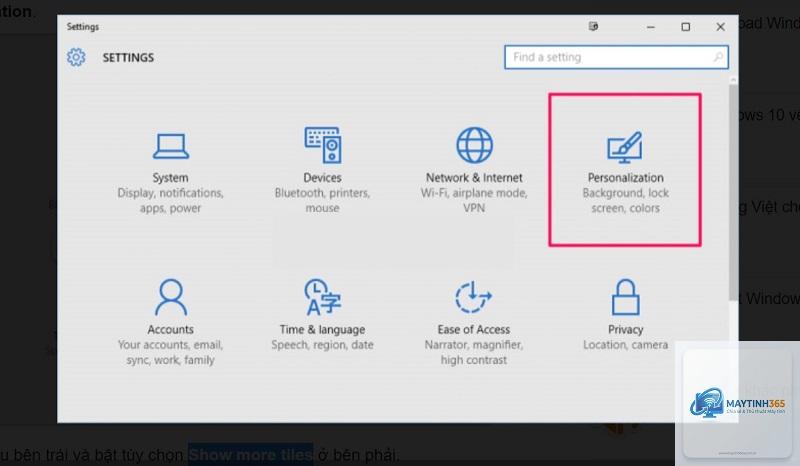Open the Time & language icon
This screenshot has height=466, width=800.
[322, 297]
